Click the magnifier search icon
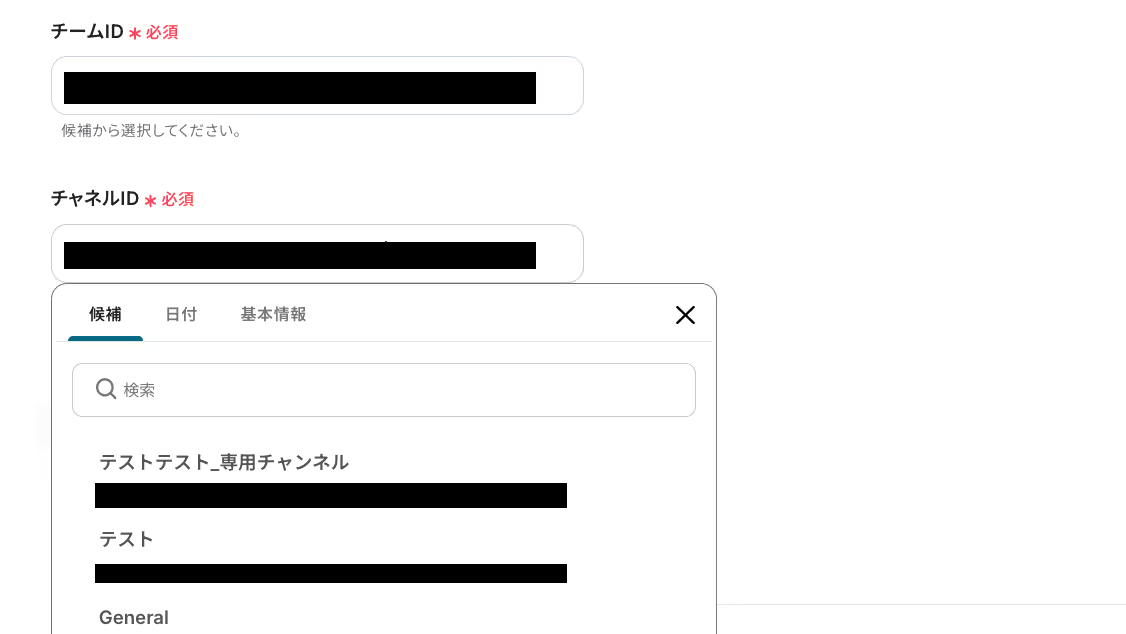1126x634 pixels. pyautogui.click(x=106, y=389)
